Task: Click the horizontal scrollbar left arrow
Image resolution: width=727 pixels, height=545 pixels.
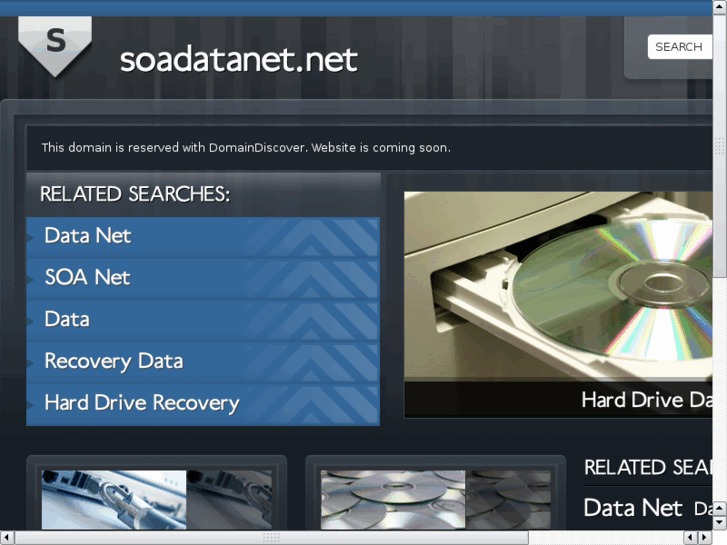Action: pyautogui.click(x=6, y=538)
